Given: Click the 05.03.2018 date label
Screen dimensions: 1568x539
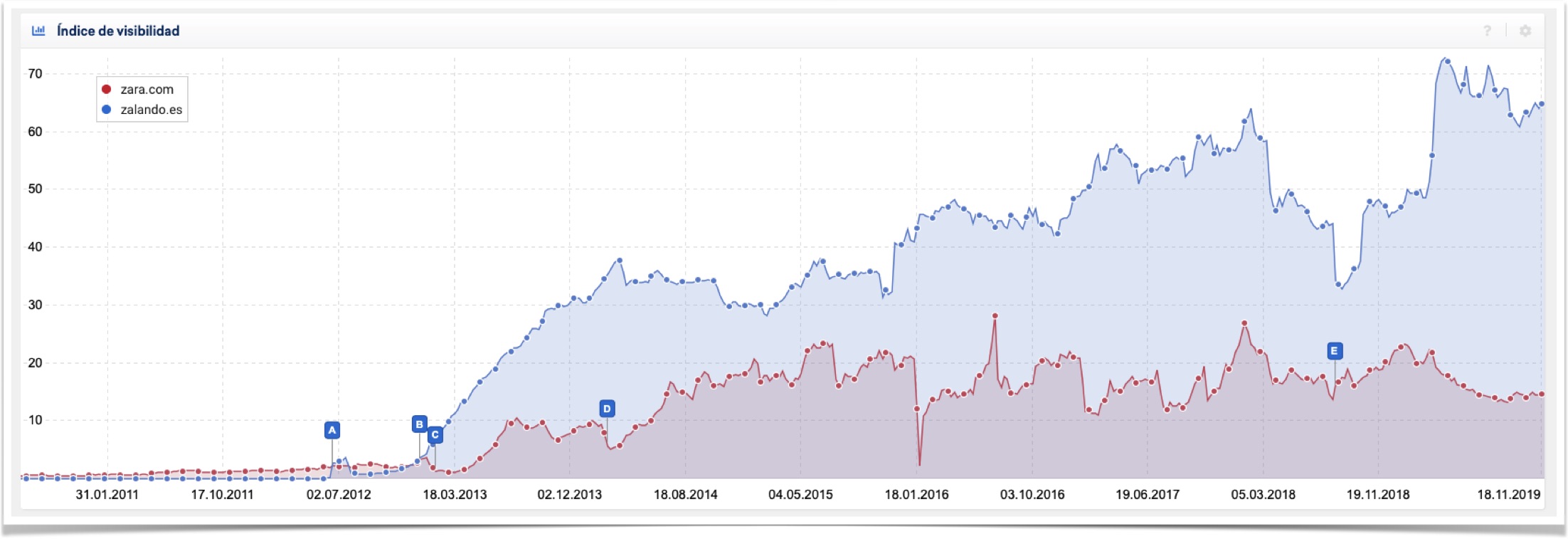Looking at the screenshot, I should (1263, 494).
